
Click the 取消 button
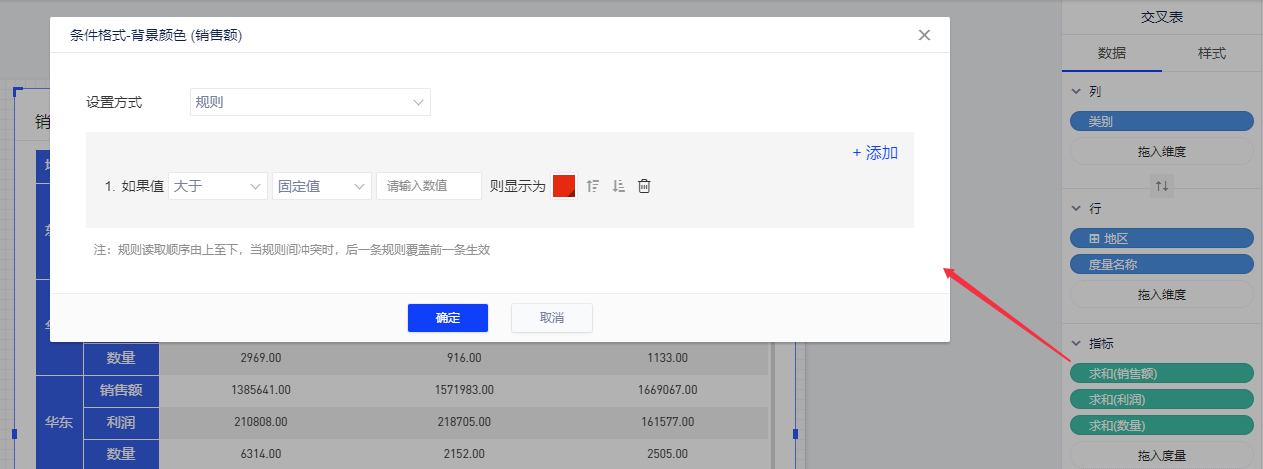click(552, 318)
